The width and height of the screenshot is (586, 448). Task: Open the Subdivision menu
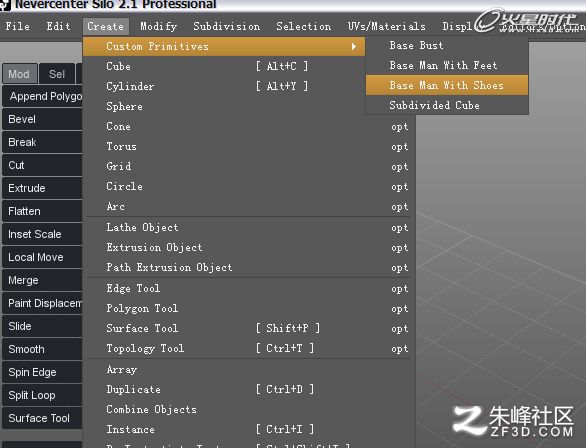[226, 27]
